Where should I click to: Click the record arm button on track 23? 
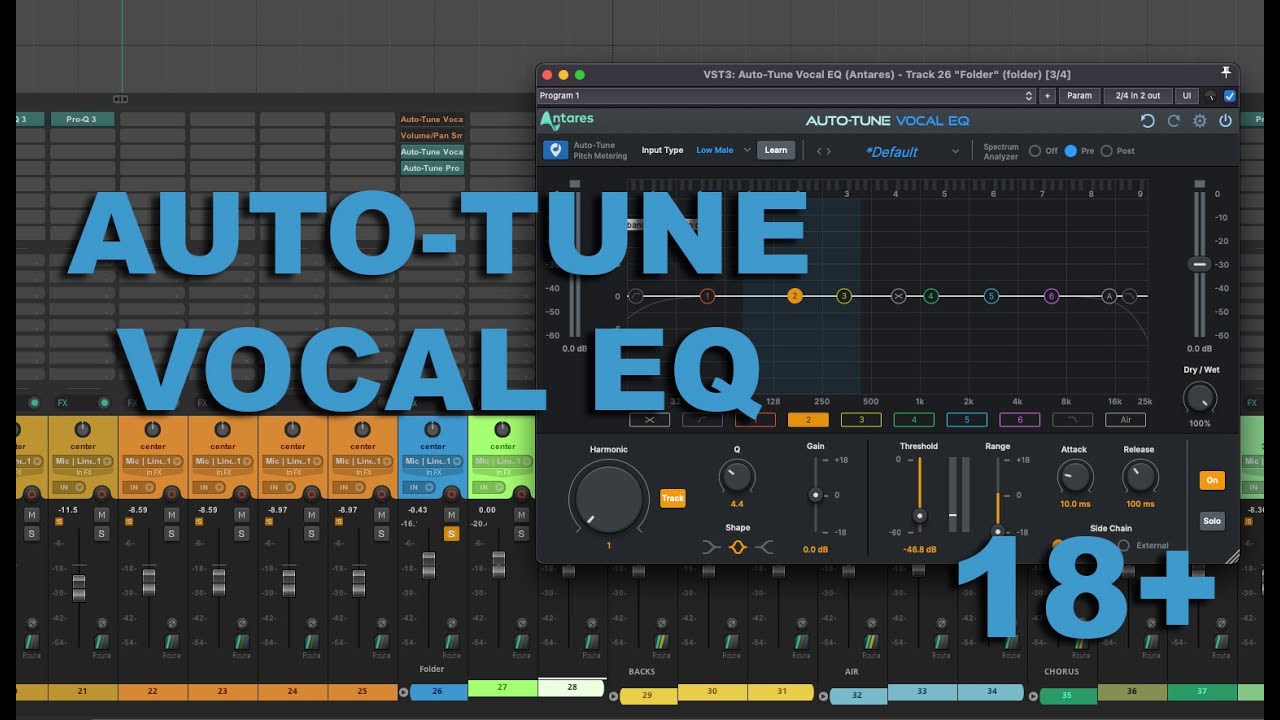241,494
